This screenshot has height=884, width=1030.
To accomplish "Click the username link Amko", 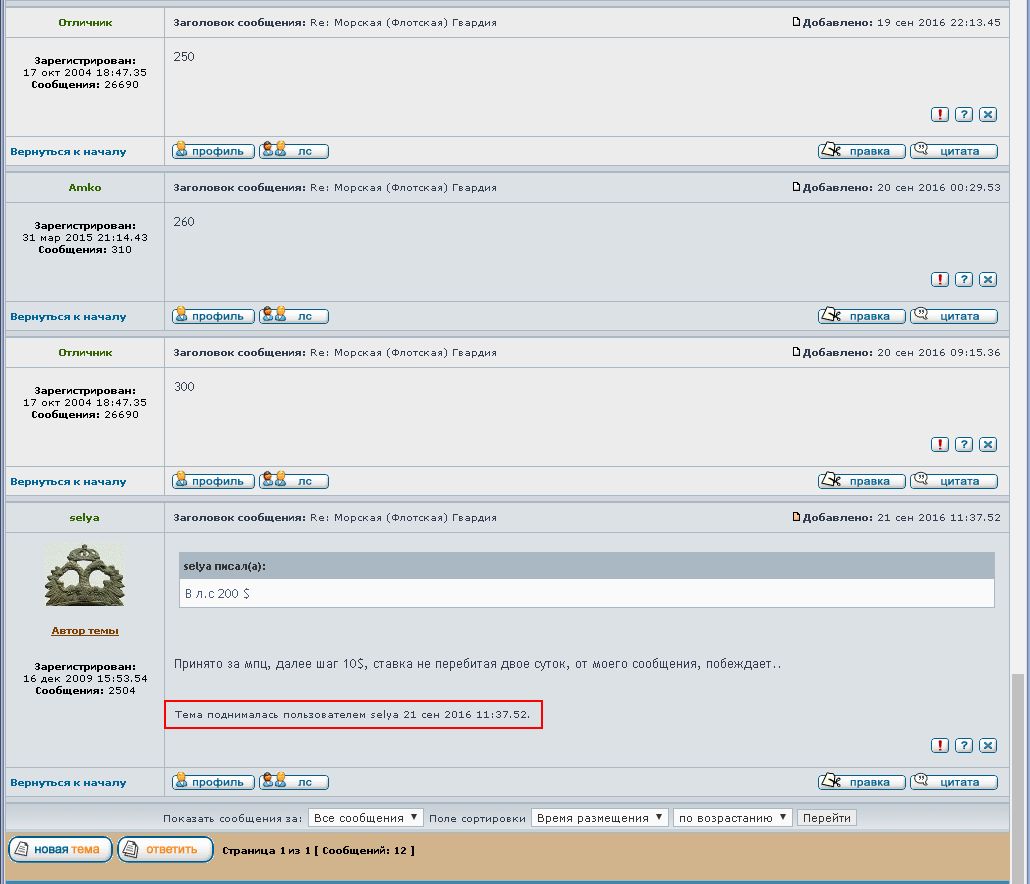I will click(x=85, y=187).
